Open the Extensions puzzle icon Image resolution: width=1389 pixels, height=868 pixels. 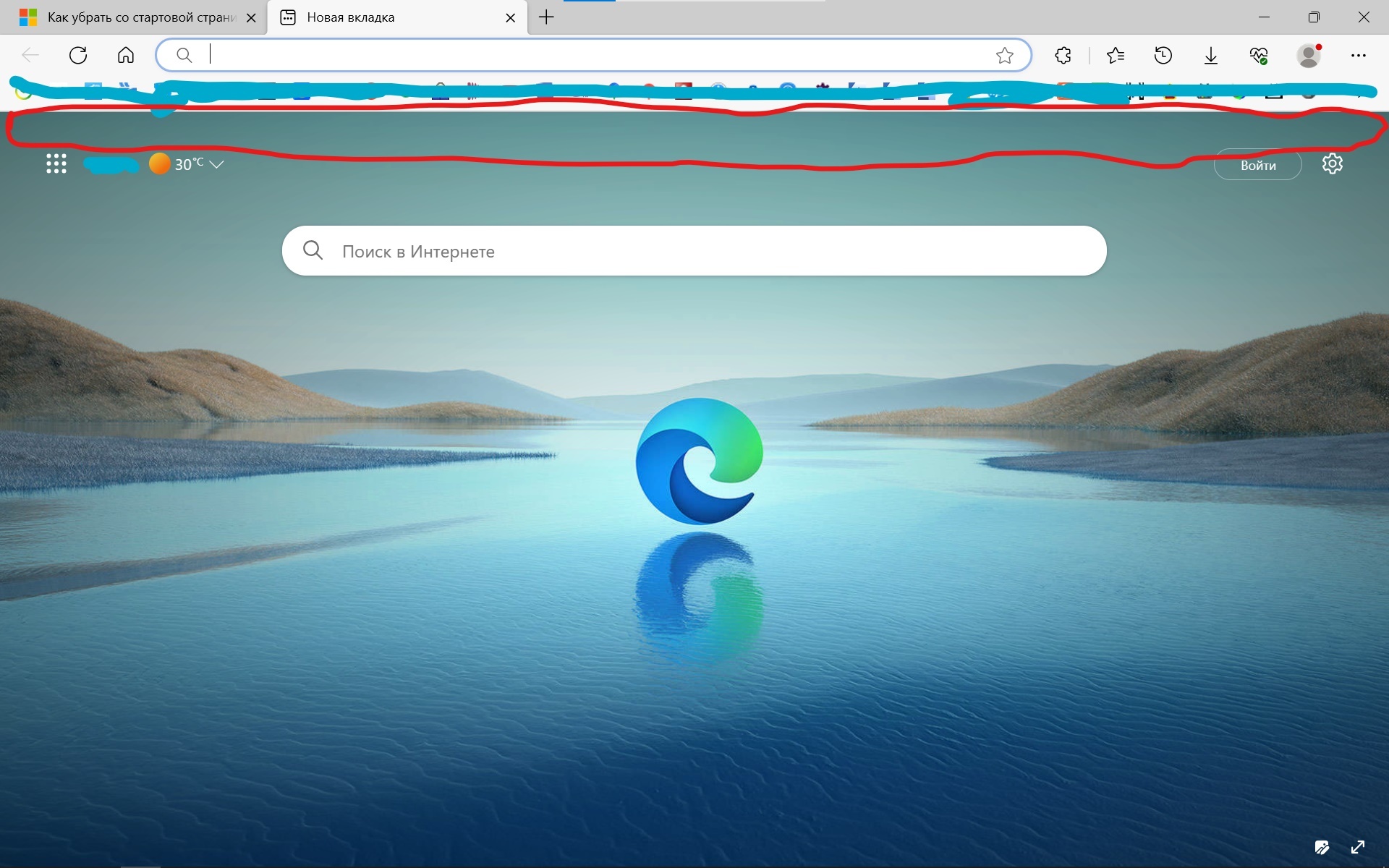tap(1063, 55)
